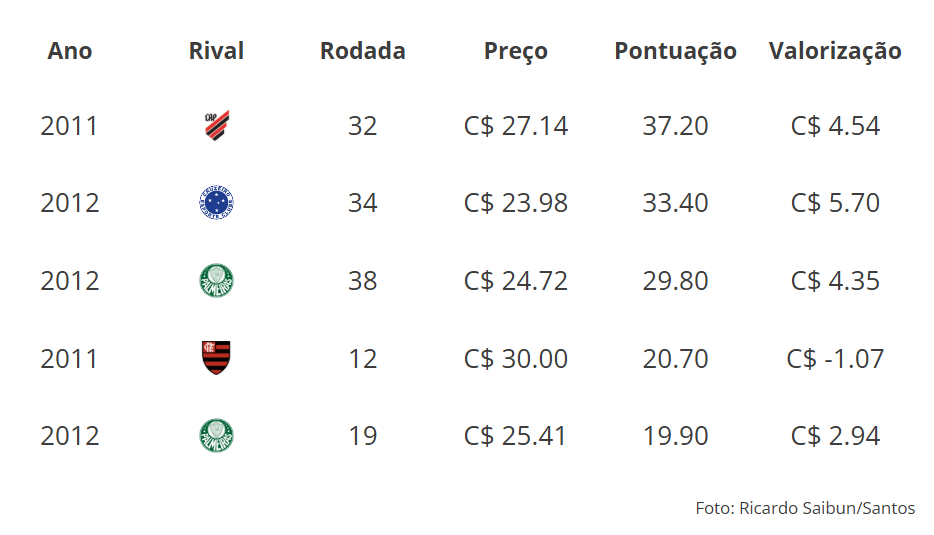
Task: Click the Ano column header
Action: [x=70, y=51]
